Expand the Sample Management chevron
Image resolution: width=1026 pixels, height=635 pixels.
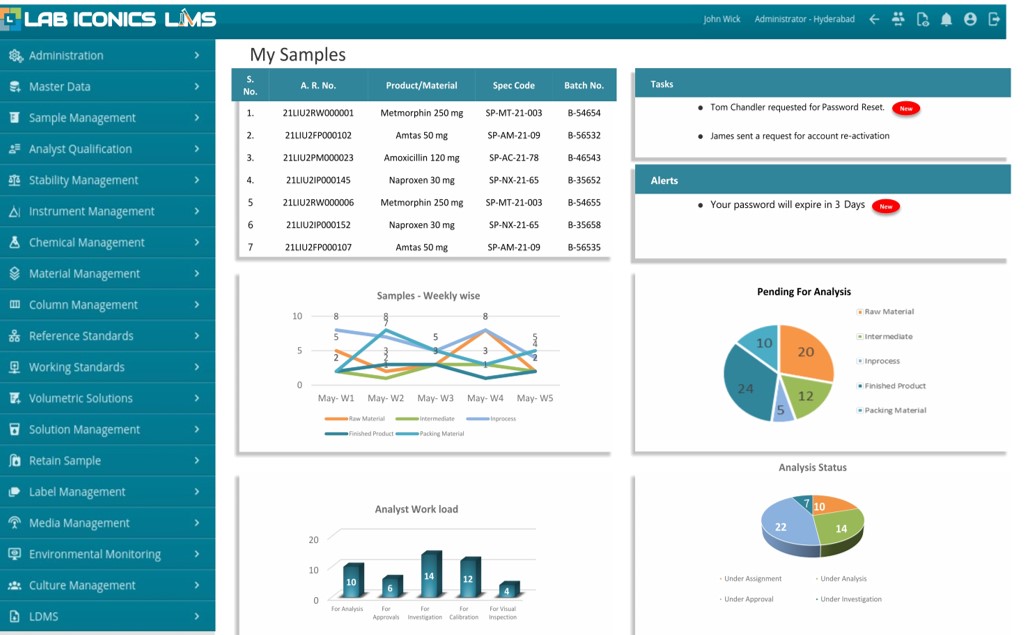(197, 118)
